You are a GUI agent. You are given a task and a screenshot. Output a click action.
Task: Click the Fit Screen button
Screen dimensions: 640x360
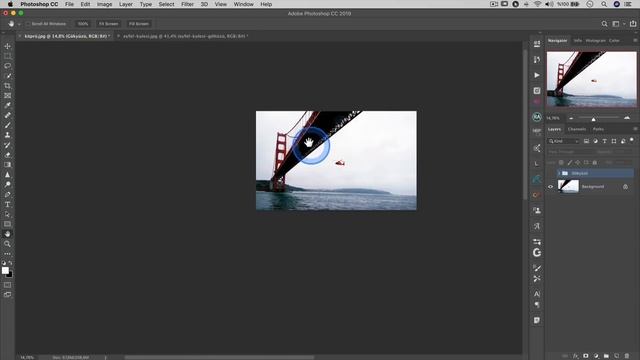[109, 24]
